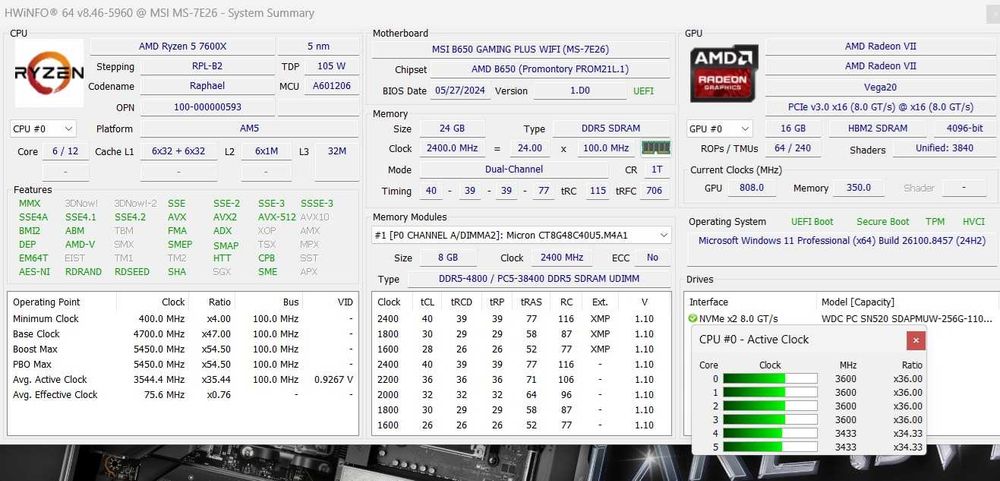This screenshot has height=481, width=1000.
Task: Select the Boost Max operating point row
Action: click(x=183, y=349)
